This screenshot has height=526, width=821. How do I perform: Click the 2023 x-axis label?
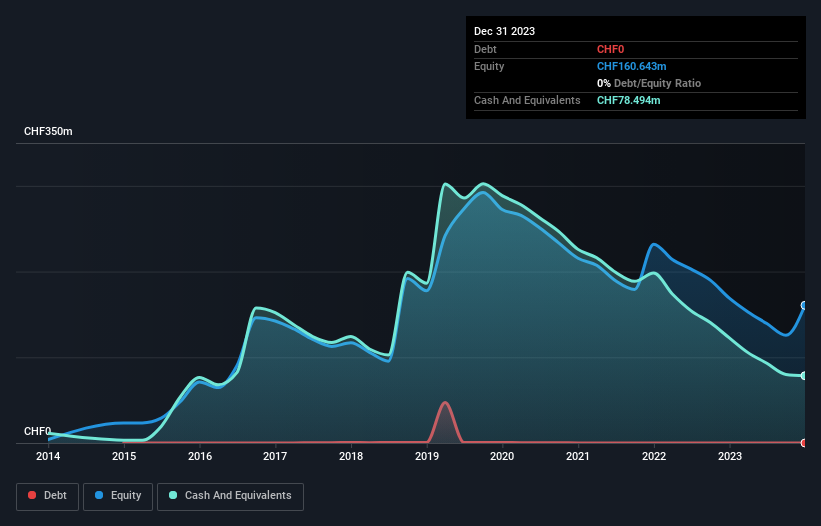click(730, 456)
